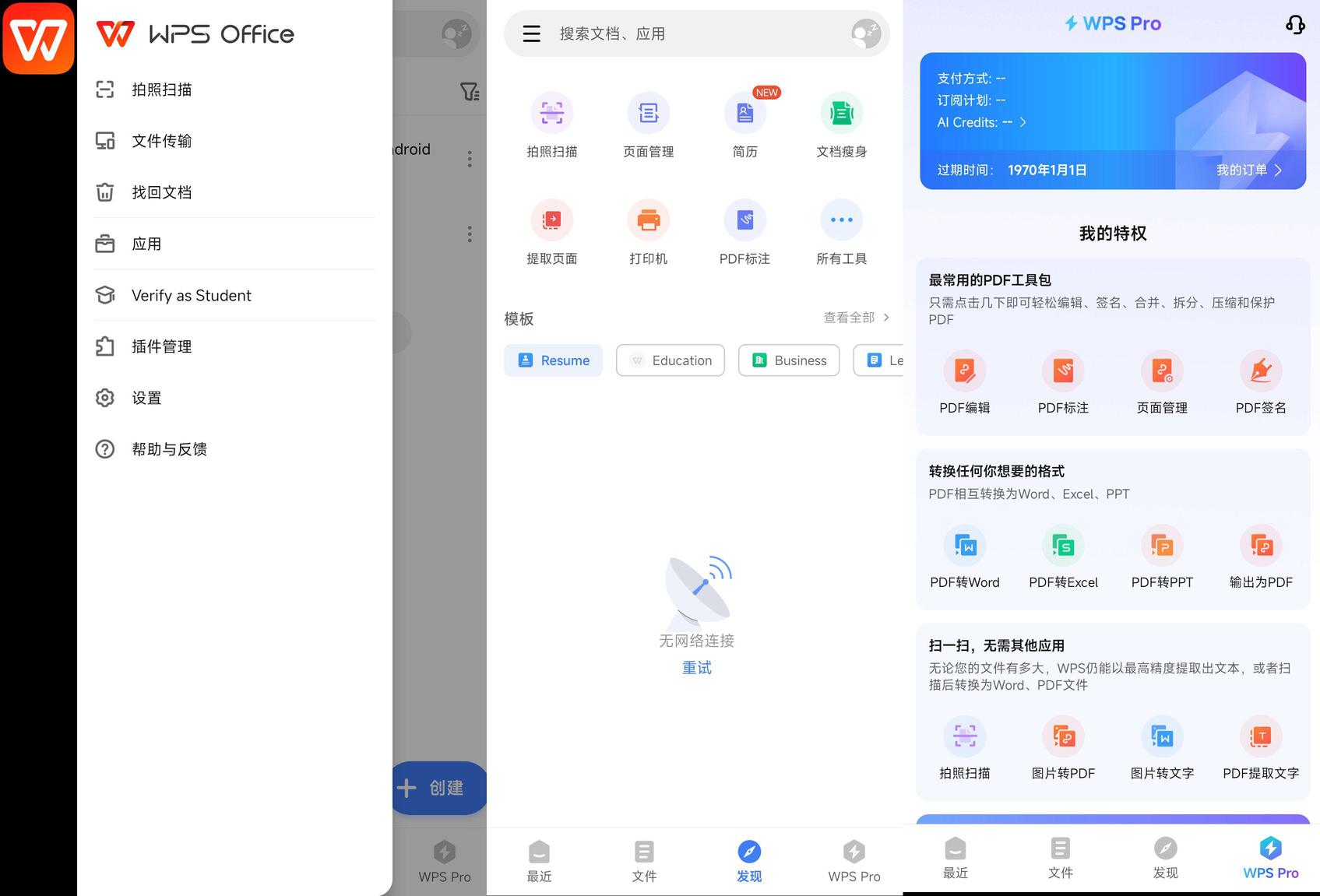Image resolution: width=1320 pixels, height=896 pixels.
Task: Expand AI Credits details arrow
Action: (x=1023, y=122)
